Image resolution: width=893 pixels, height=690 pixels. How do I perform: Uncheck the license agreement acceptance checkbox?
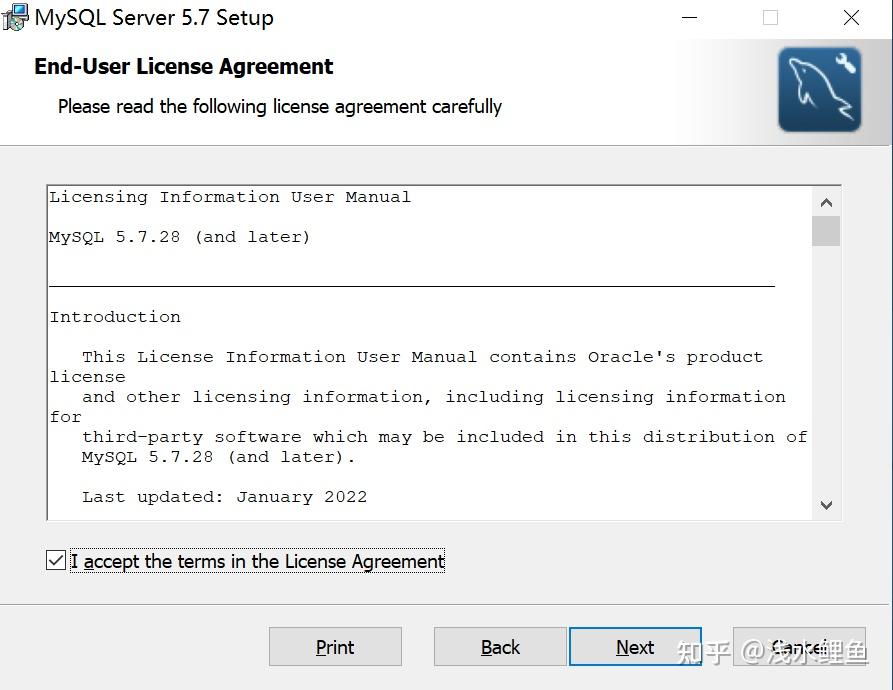coord(56,560)
